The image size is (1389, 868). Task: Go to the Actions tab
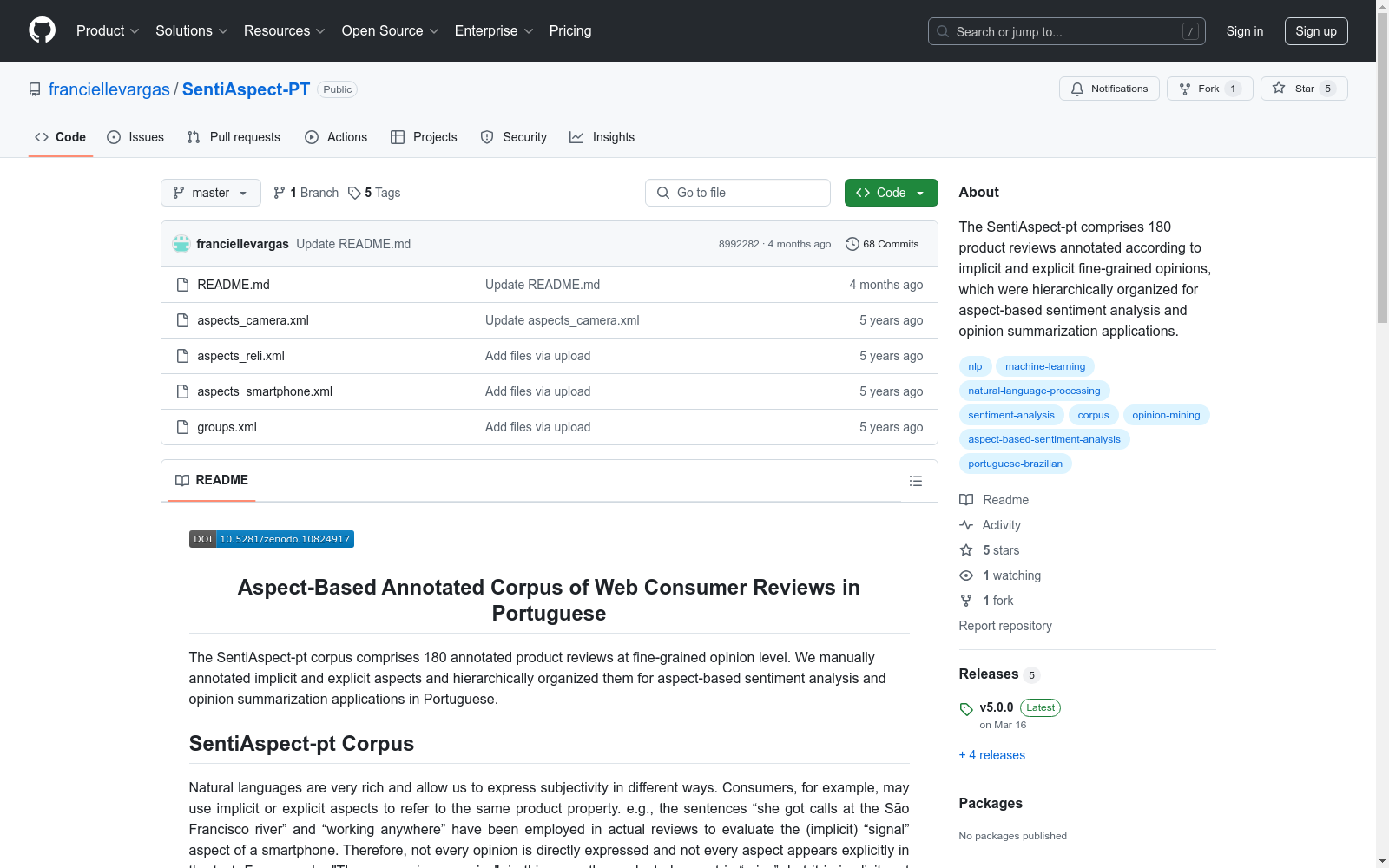(336, 137)
